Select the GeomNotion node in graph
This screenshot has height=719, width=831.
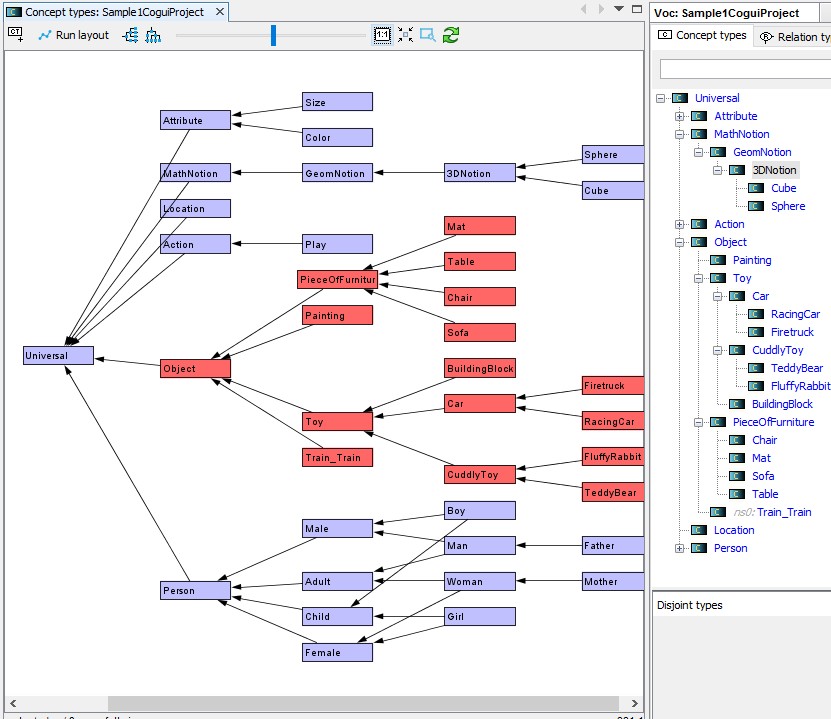[x=337, y=173]
